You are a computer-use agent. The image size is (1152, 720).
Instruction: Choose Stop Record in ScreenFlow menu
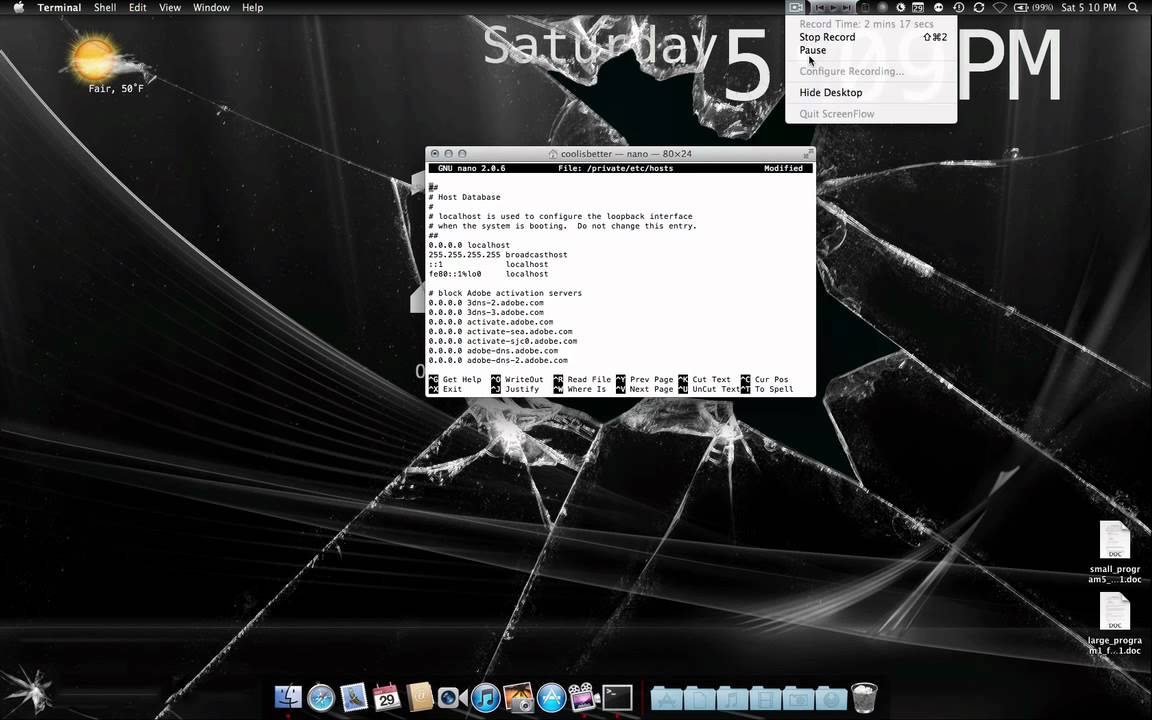pos(871,37)
